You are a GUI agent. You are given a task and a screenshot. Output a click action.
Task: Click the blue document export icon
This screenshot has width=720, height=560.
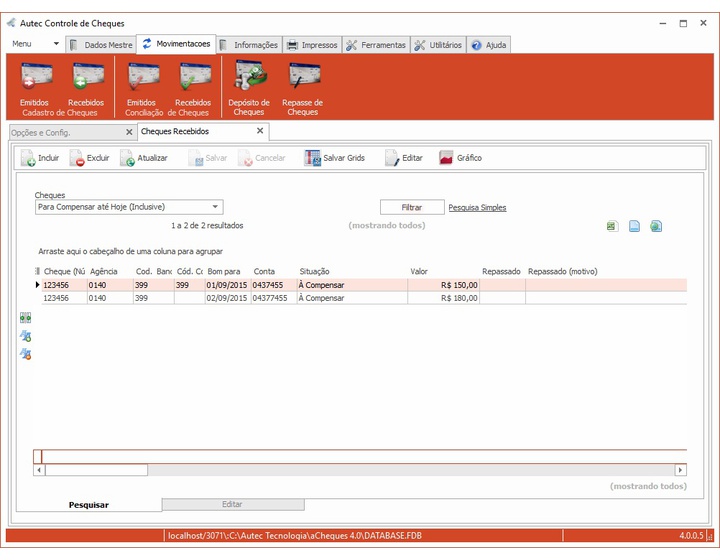pos(634,226)
